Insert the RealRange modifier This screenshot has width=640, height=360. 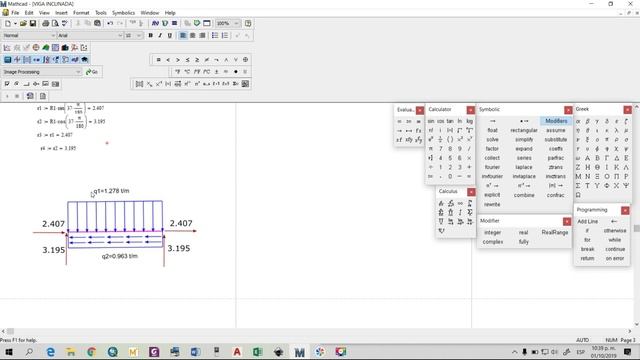555,232
